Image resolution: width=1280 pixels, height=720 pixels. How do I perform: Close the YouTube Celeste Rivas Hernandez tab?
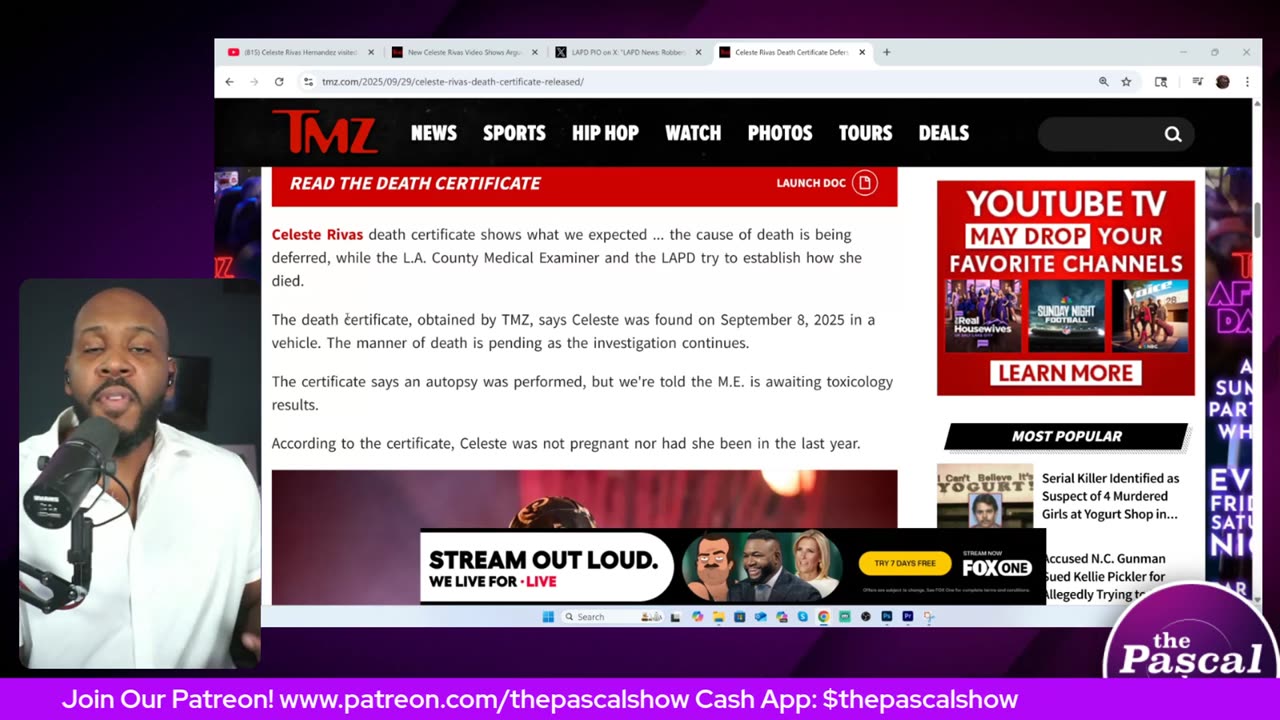pyautogui.click(x=371, y=52)
